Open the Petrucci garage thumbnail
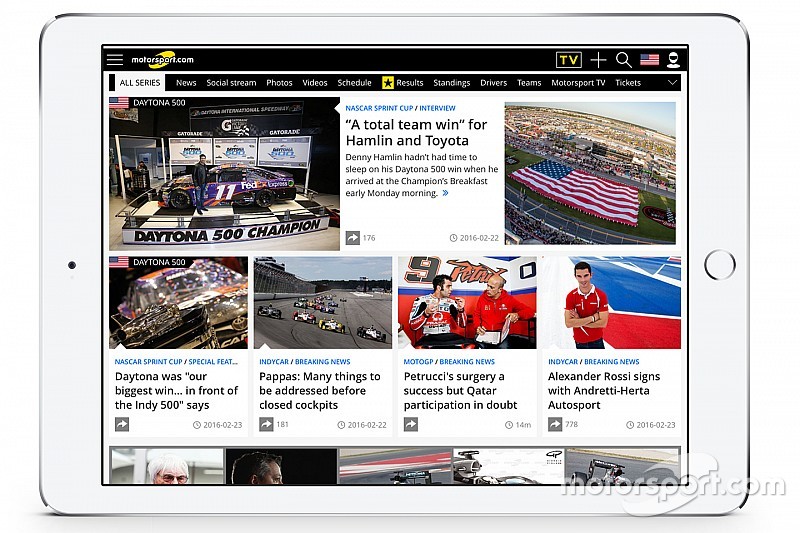This screenshot has height=533, width=800. pos(467,303)
